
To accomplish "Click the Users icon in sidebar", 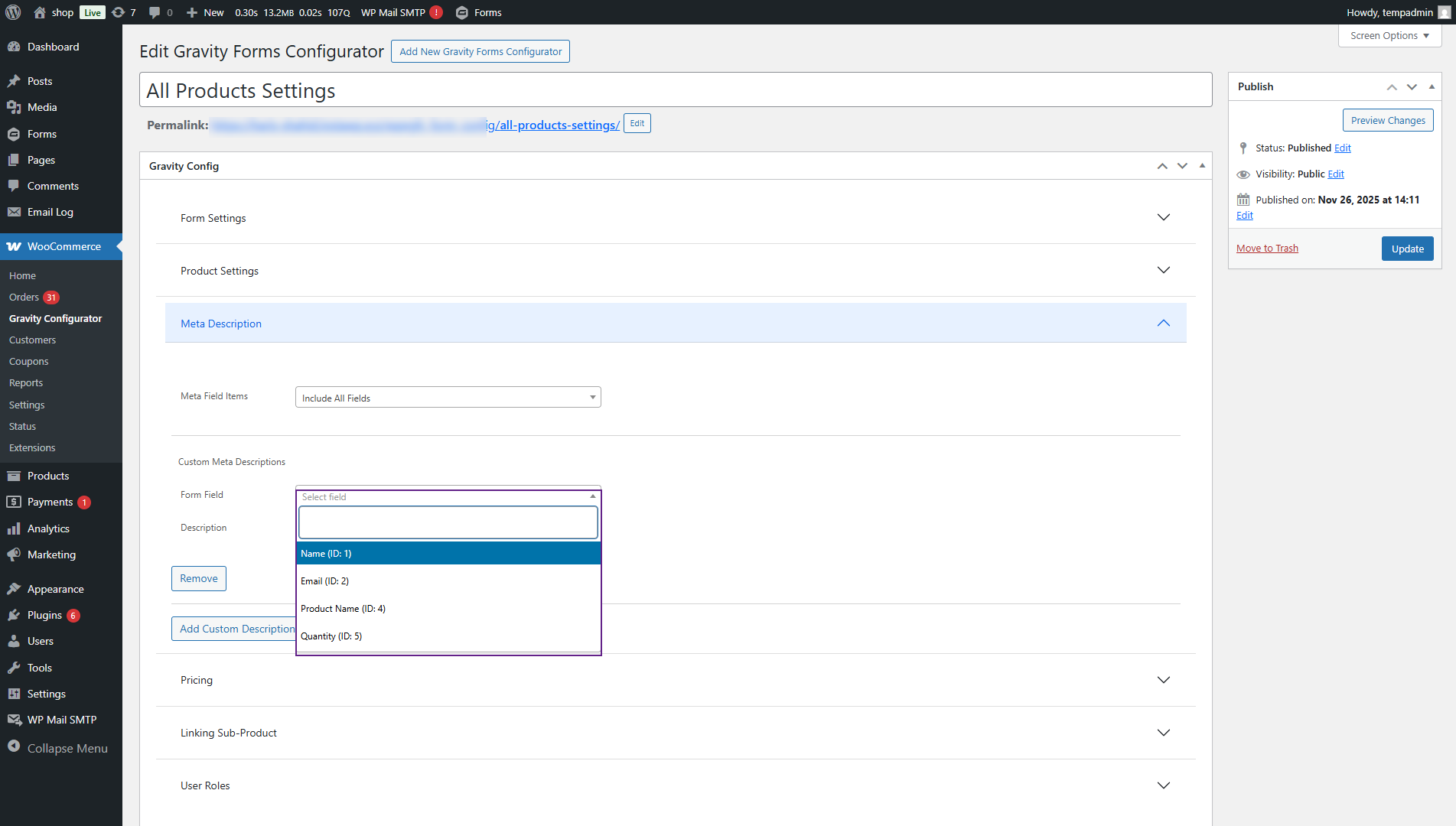I will [x=14, y=641].
